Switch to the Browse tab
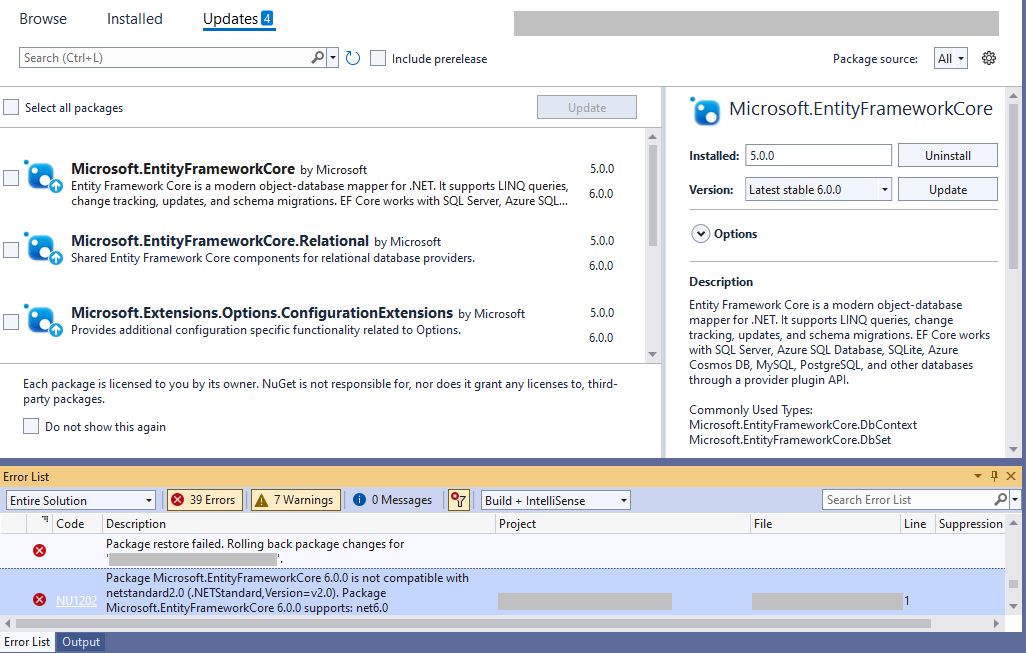1026x653 pixels. click(x=43, y=19)
